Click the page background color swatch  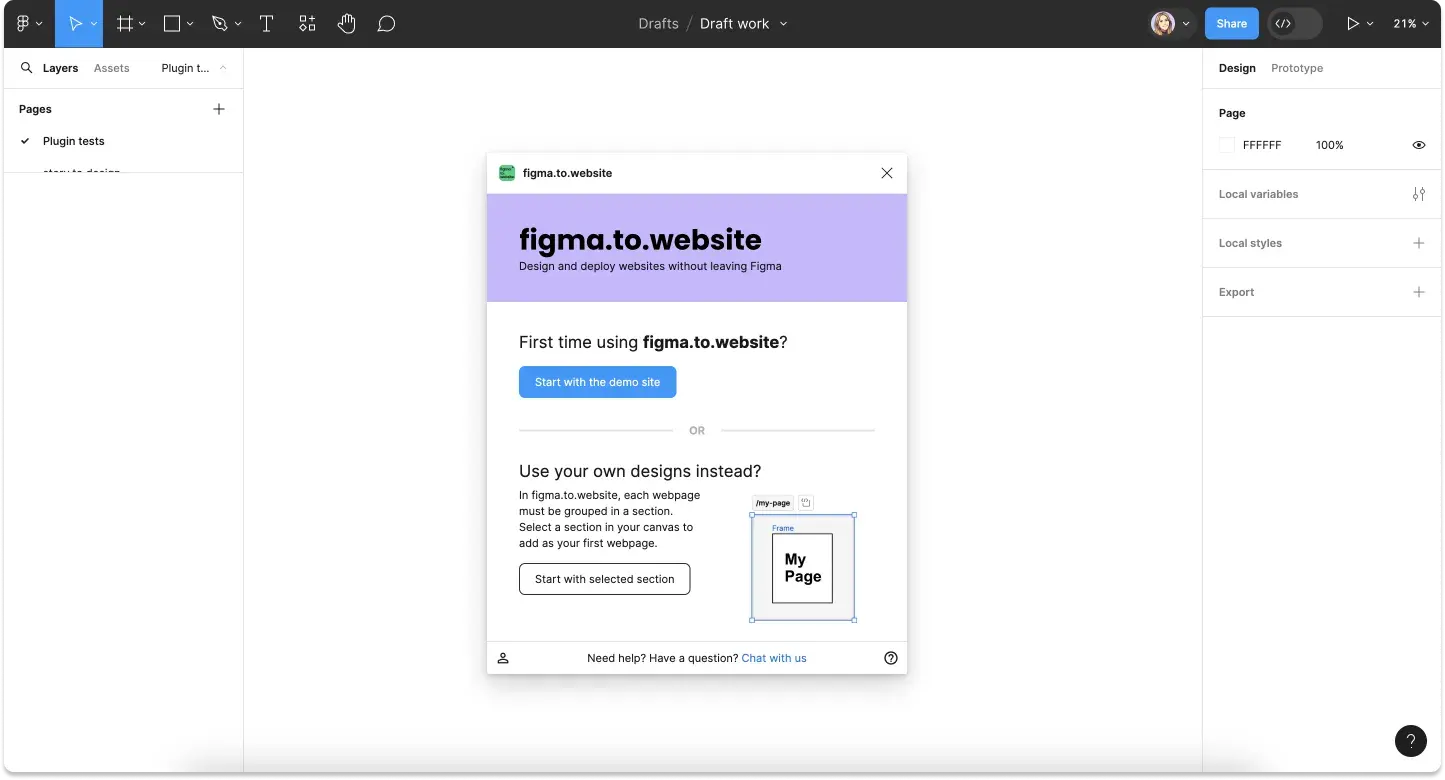pyautogui.click(x=1227, y=145)
